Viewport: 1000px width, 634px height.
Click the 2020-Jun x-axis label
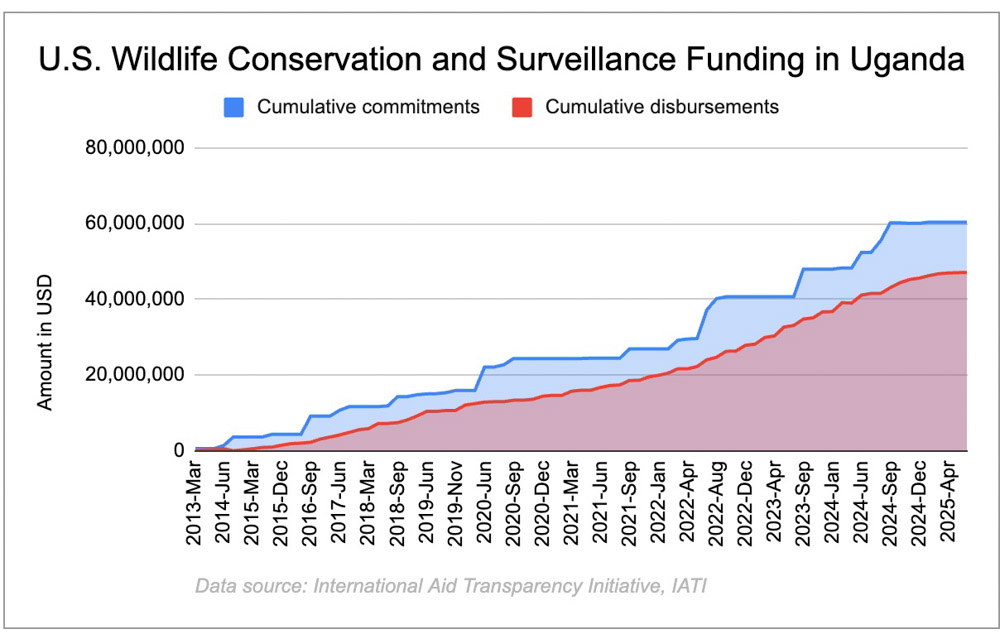click(485, 502)
